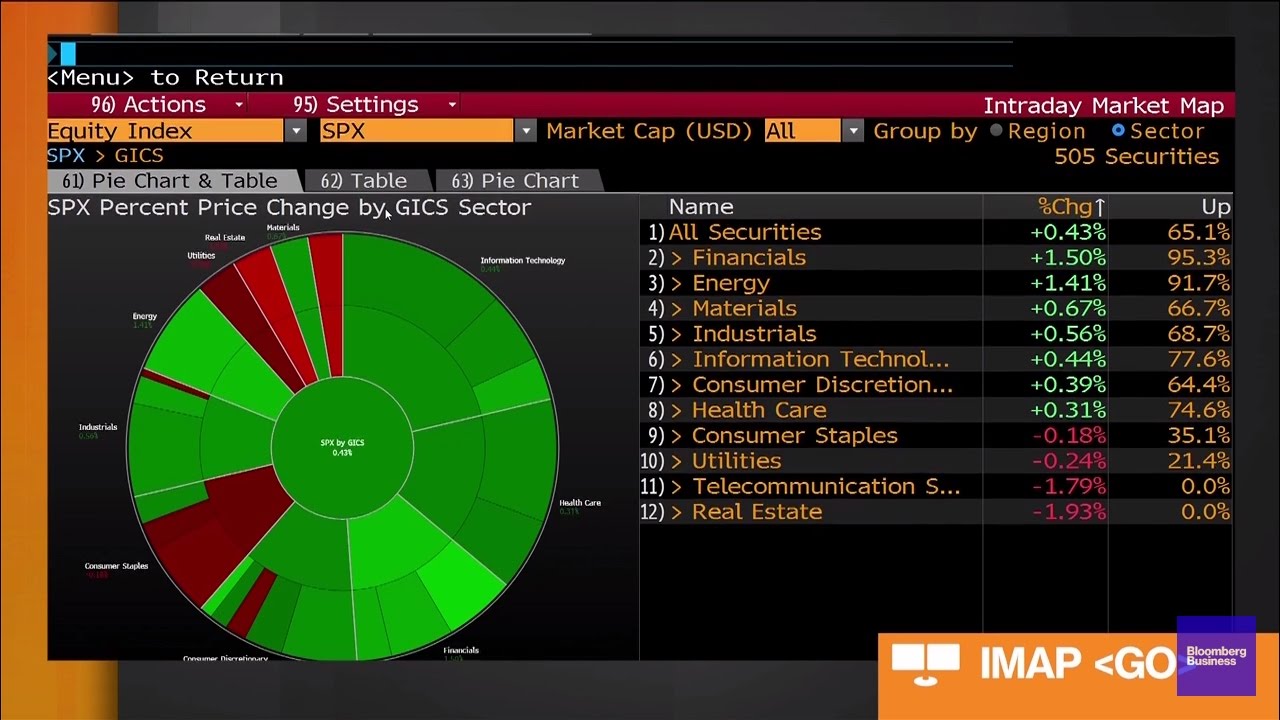
Task: Click the Energy pie chart label
Action: click(145, 317)
